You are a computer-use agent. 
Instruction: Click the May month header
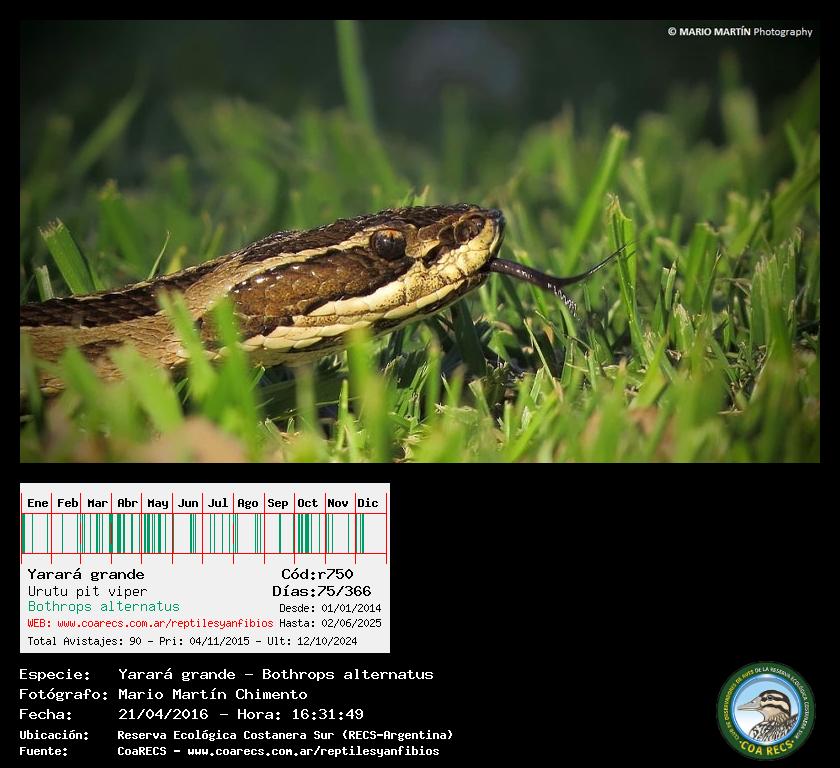158,503
